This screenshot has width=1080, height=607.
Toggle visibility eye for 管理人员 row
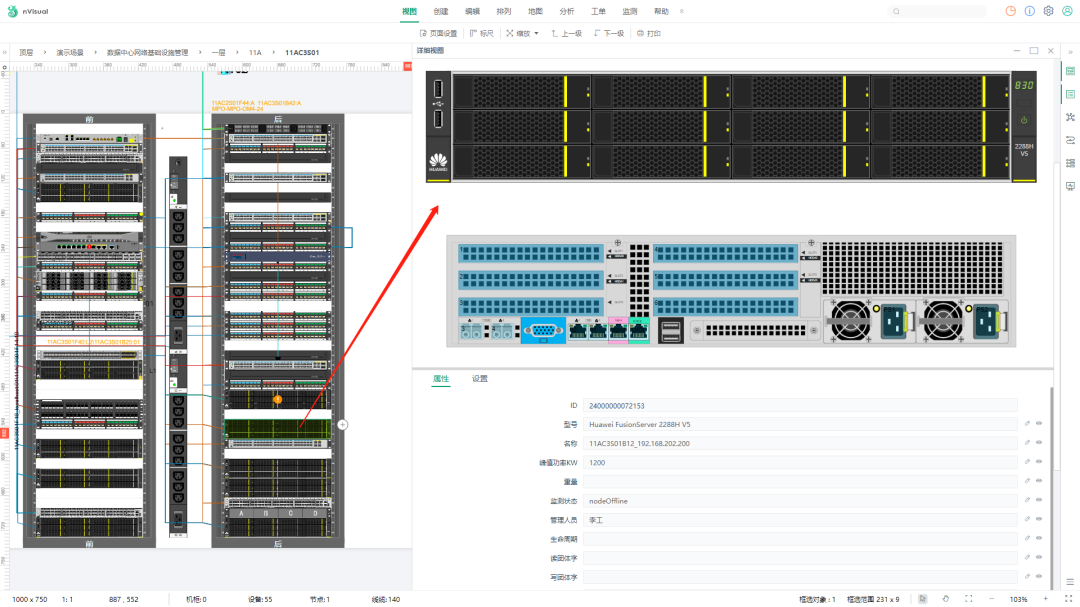pyautogui.click(x=1039, y=519)
